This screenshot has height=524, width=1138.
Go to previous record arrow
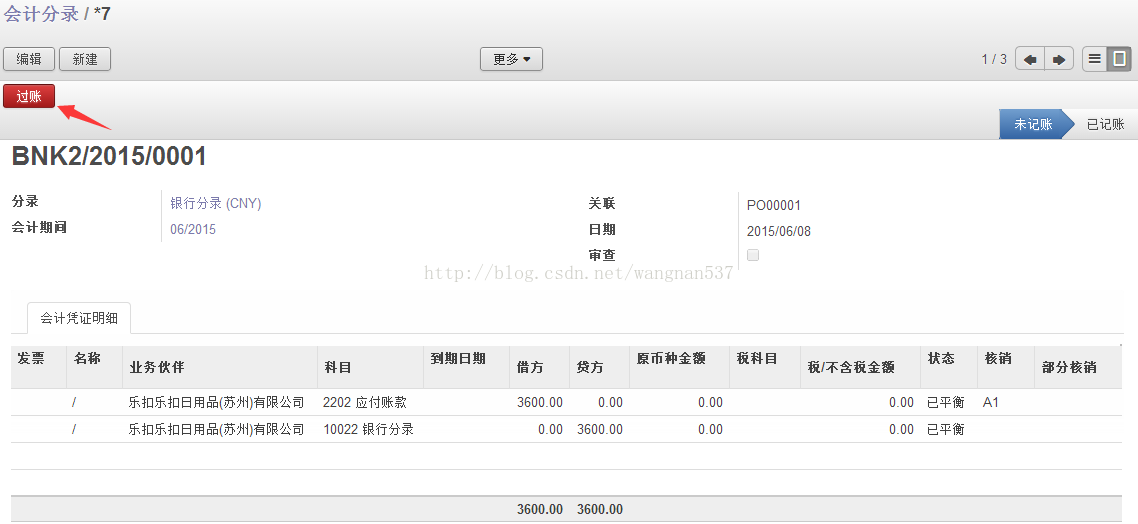[x=1029, y=60]
